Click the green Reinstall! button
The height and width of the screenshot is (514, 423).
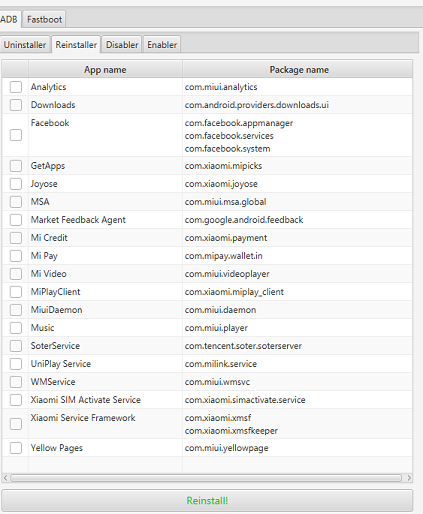pyautogui.click(x=207, y=500)
